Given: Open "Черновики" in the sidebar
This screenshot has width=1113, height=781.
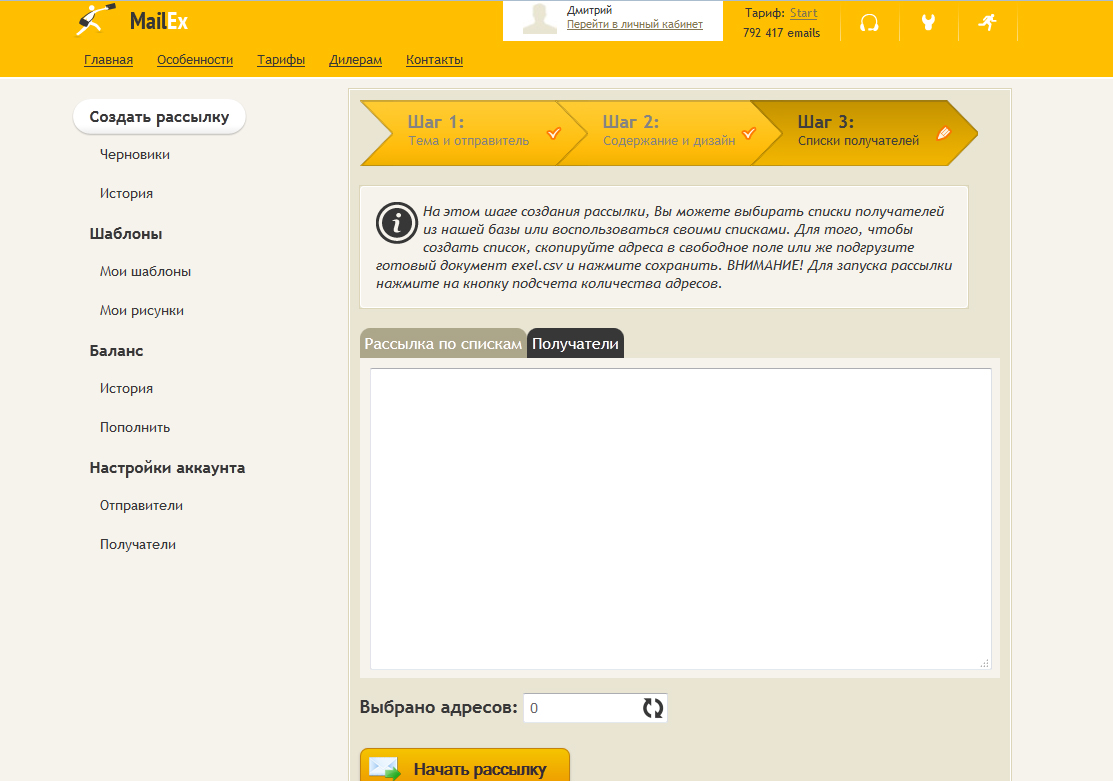Looking at the screenshot, I should coord(134,155).
